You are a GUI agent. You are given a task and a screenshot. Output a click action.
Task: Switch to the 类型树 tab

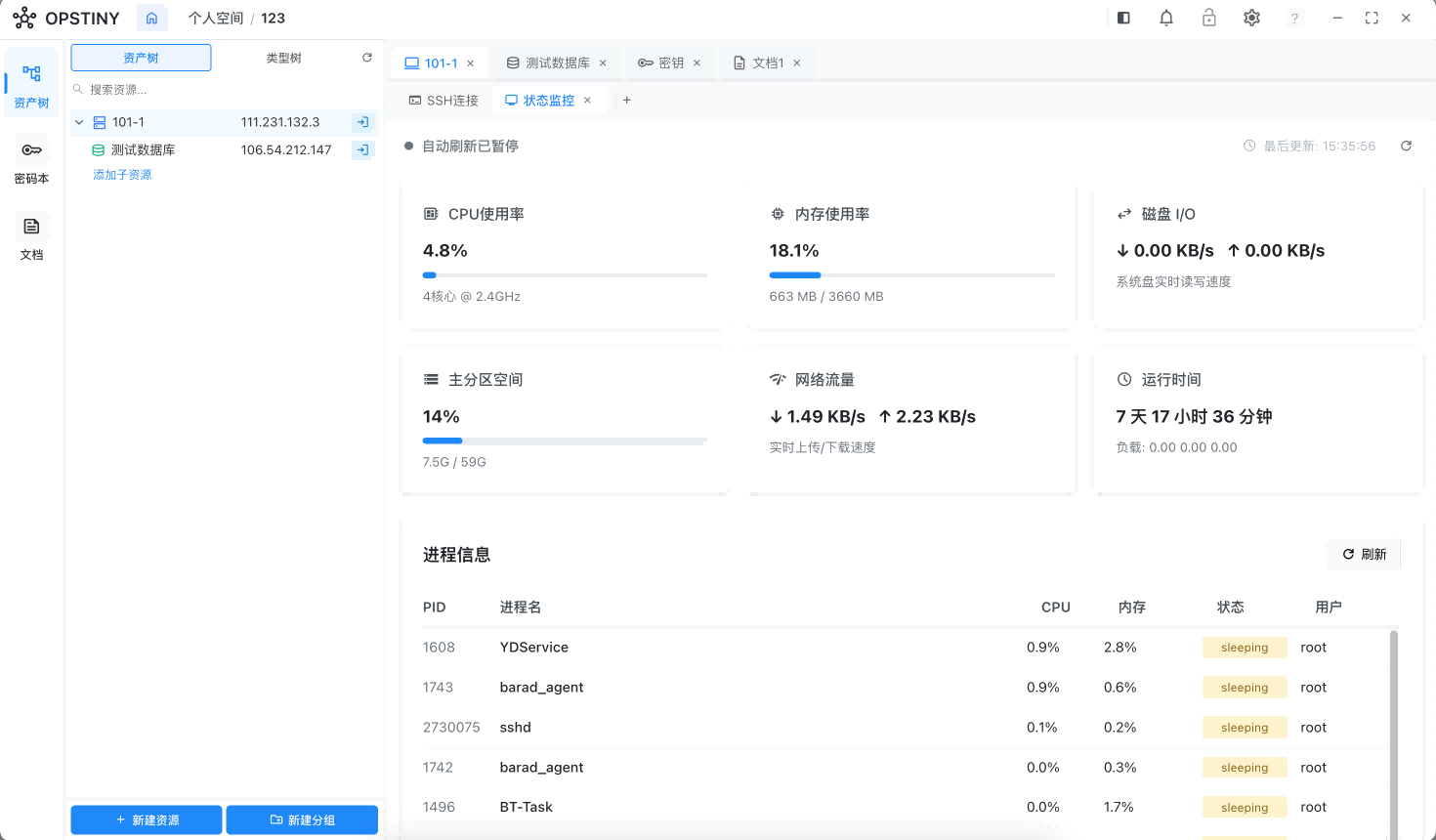(282, 58)
